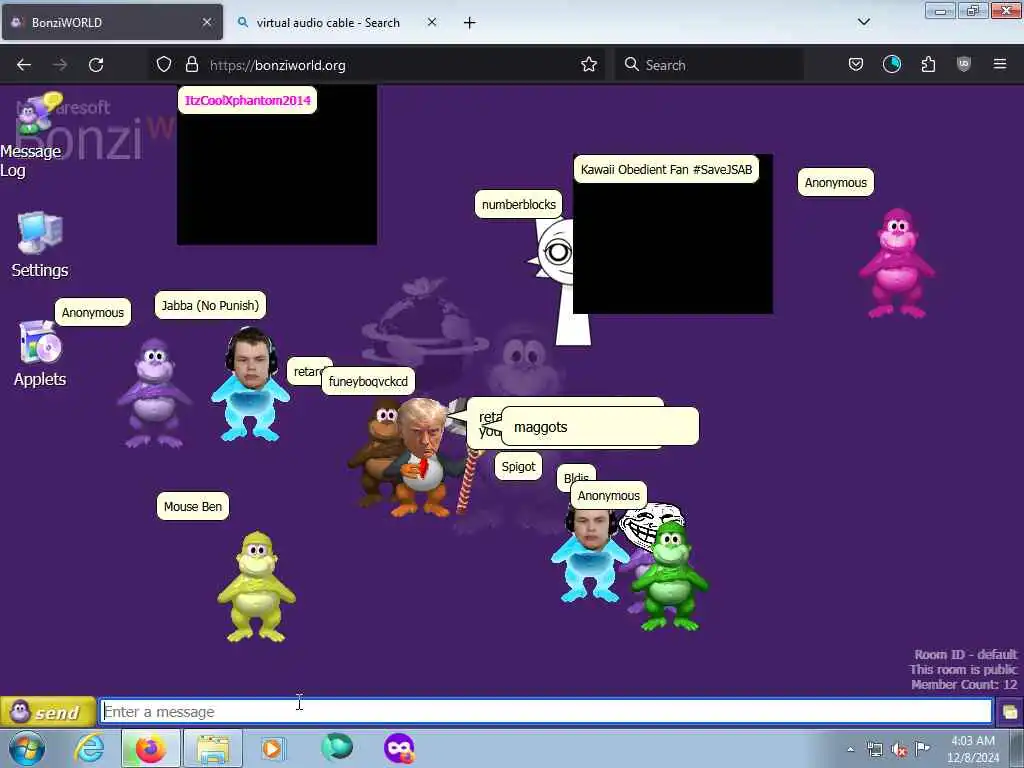Open Windows Explorer folder in taskbar
The width and height of the screenshot is (1024, 768).
[213, 748]
